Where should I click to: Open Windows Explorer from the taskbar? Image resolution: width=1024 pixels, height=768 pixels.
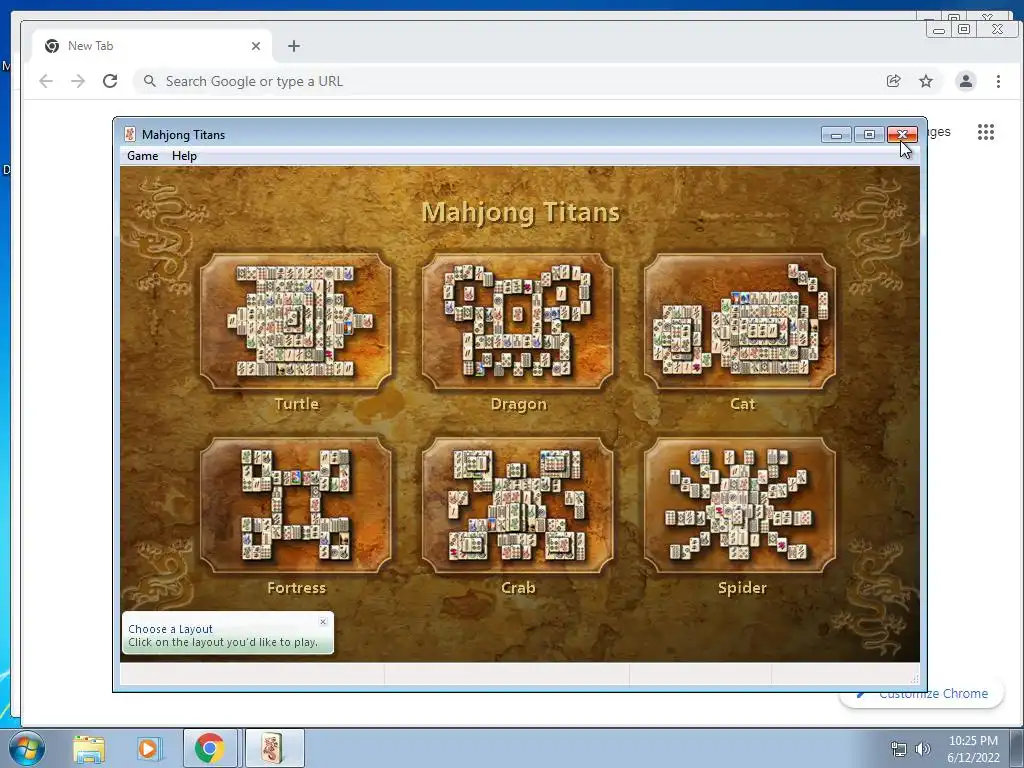89,749
